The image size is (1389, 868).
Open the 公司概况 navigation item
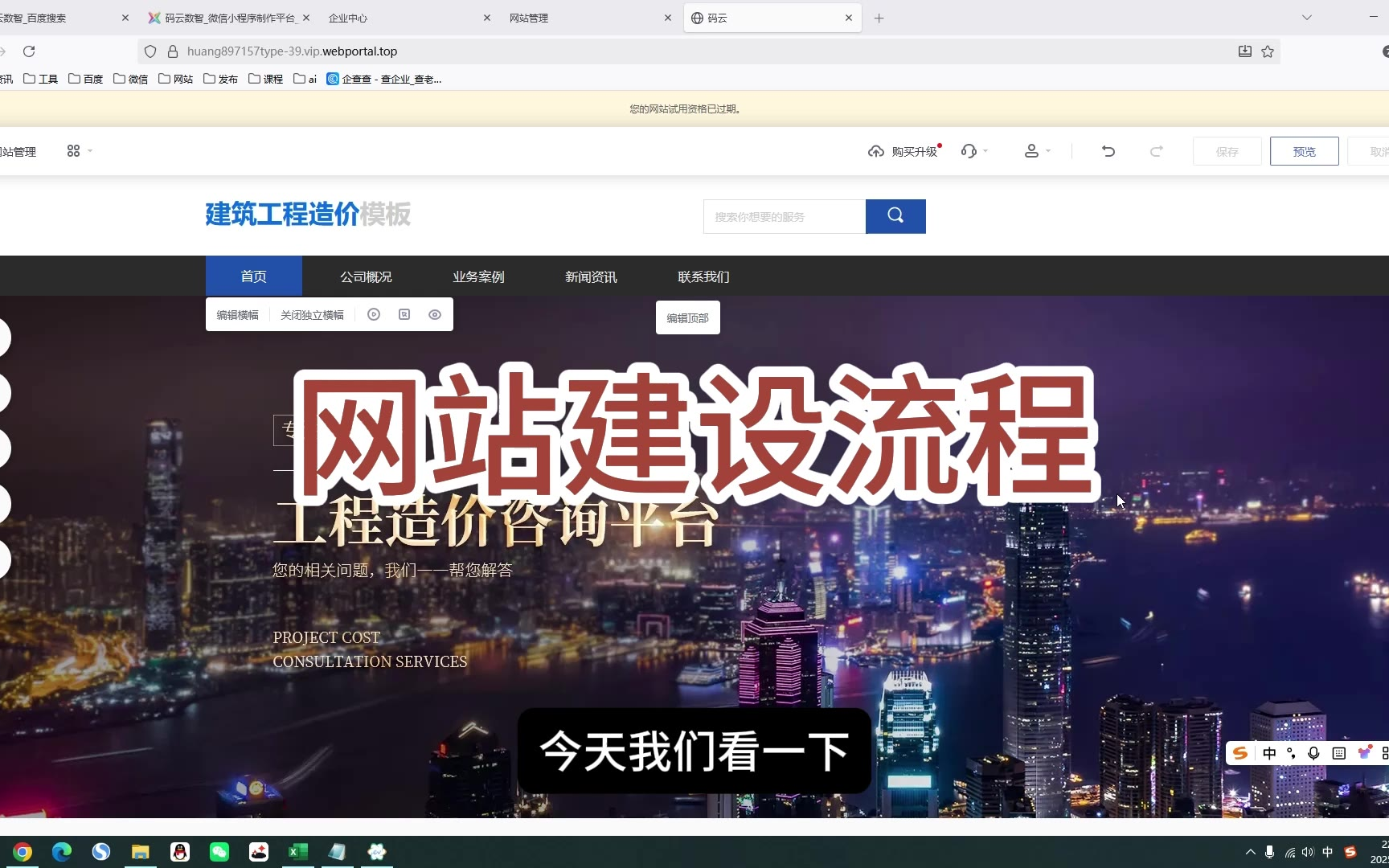click(366, 276)
